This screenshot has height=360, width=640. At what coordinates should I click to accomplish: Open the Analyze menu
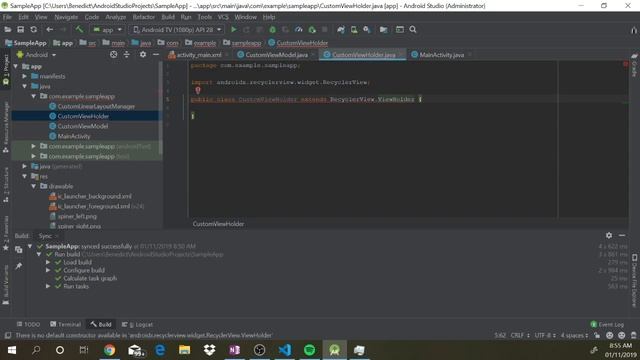pos(116,17)
